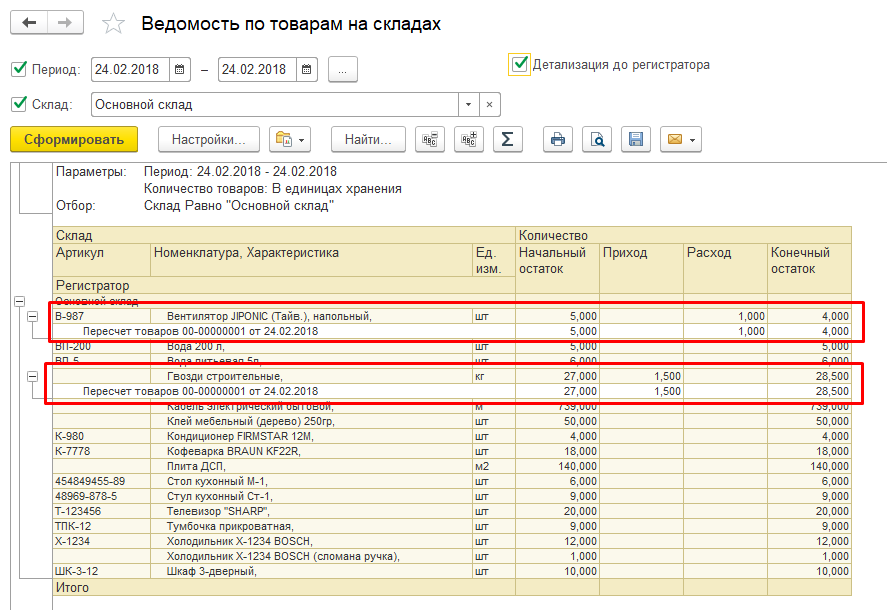
Task: Toggle Детализация до регистратора checkbox
Action: pos(519,64)
